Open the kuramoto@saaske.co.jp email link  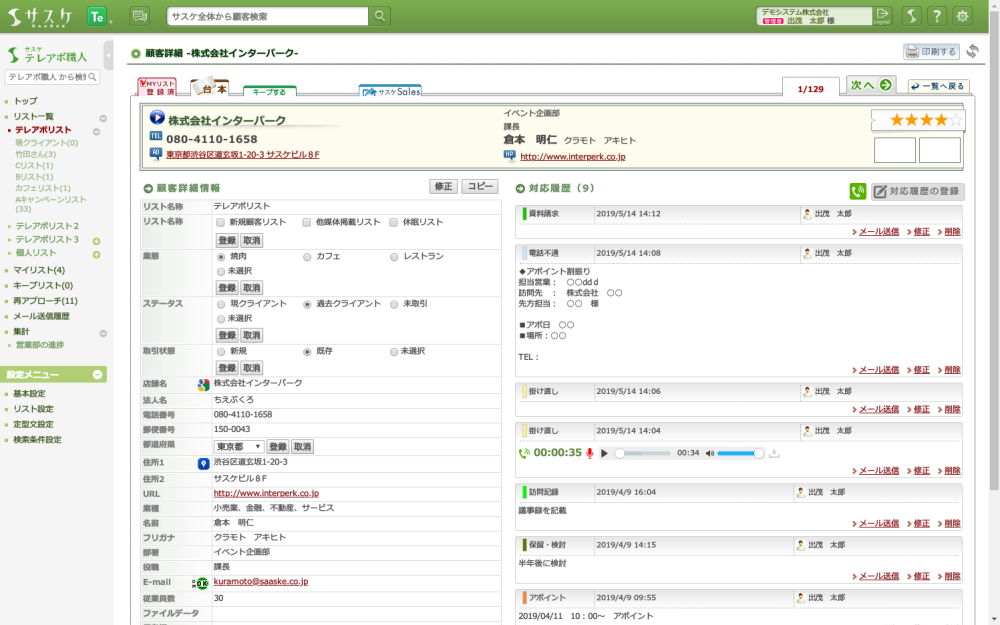coord(260,581)
